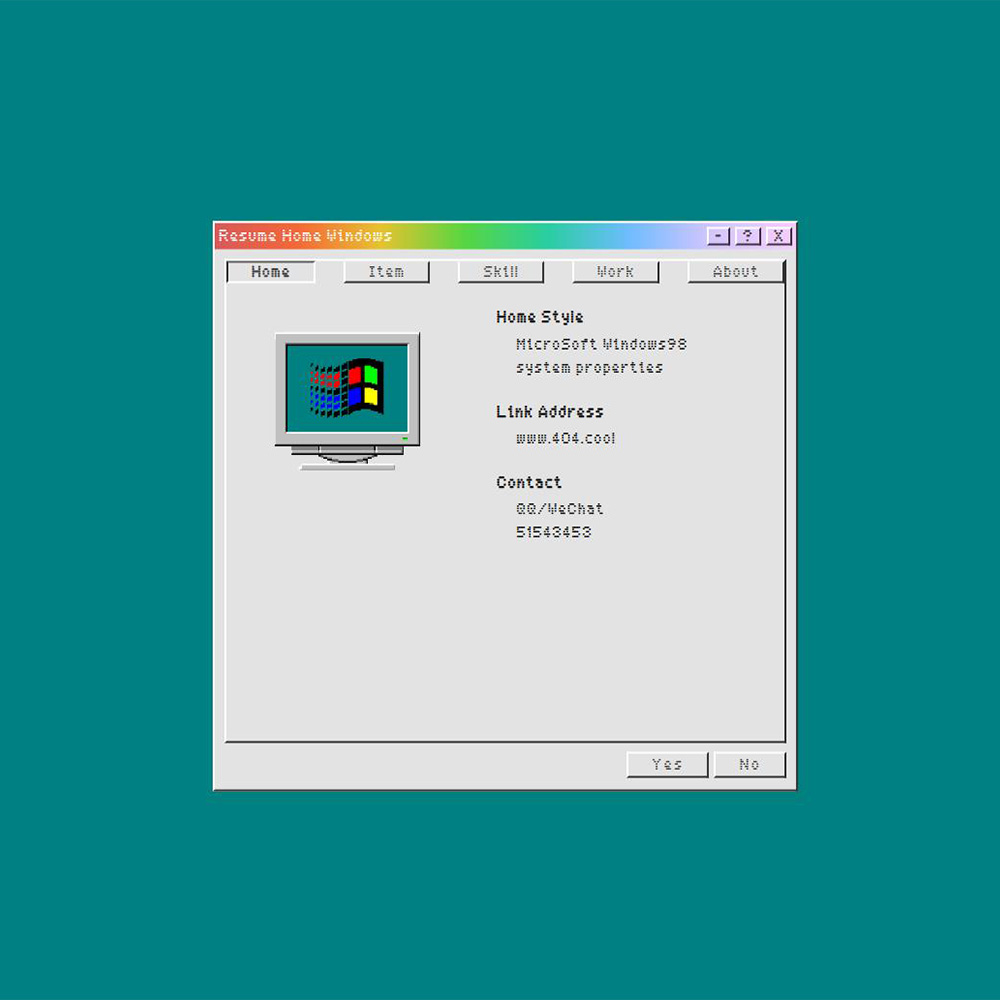Click the No button

click(x=749, y=765)
